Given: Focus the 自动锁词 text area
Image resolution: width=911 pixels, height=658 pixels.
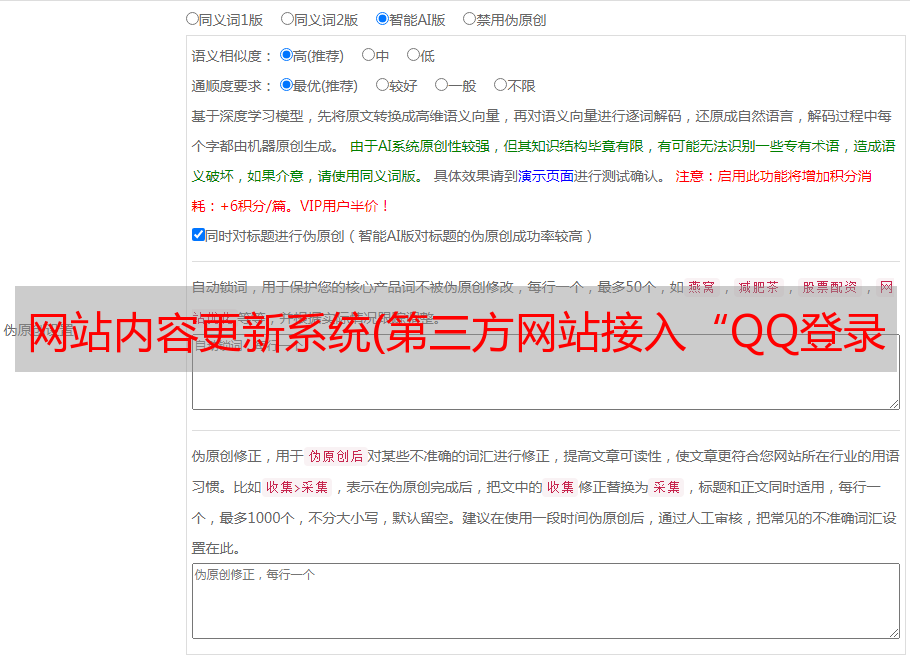Looking at the screenshot, I should (x=546, y=372).
